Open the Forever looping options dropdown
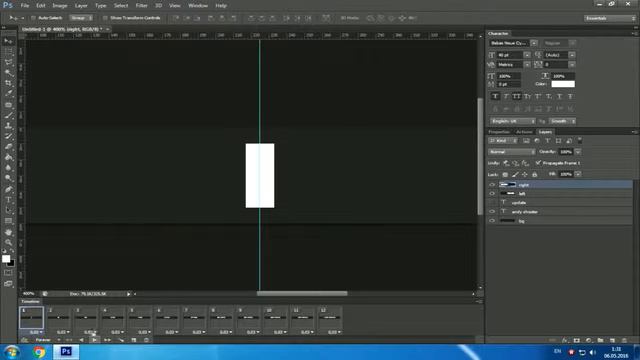640x360 pixels. pyautogui.click(x=48, y=340)
